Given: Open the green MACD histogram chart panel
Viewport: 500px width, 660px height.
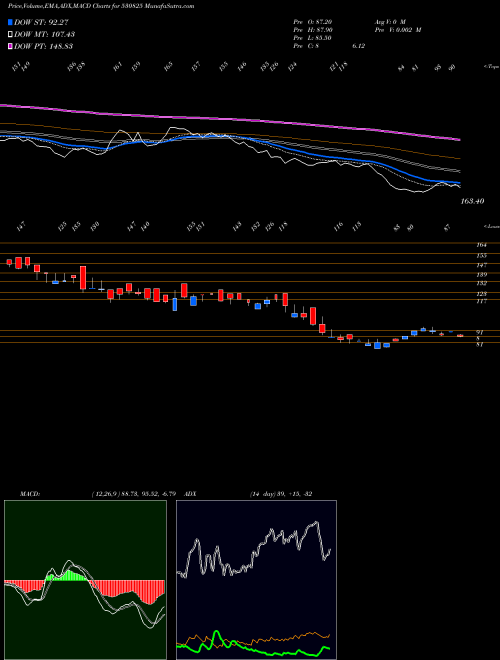Looking at the screenshot, I should click(85, 580).
